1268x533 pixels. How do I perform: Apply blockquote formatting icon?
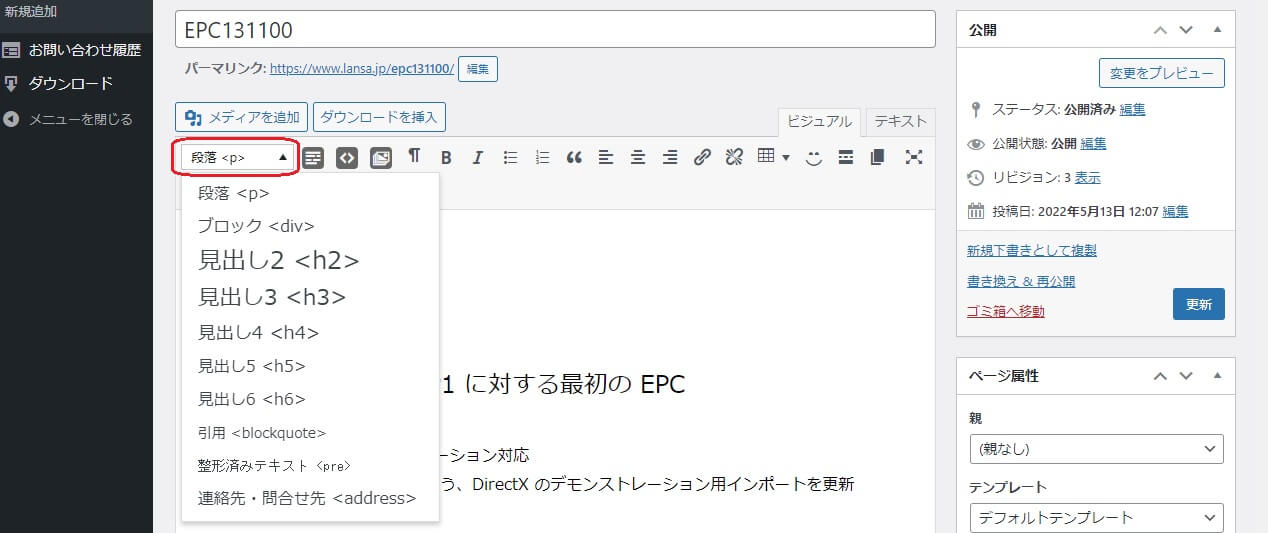coord(574,157)
